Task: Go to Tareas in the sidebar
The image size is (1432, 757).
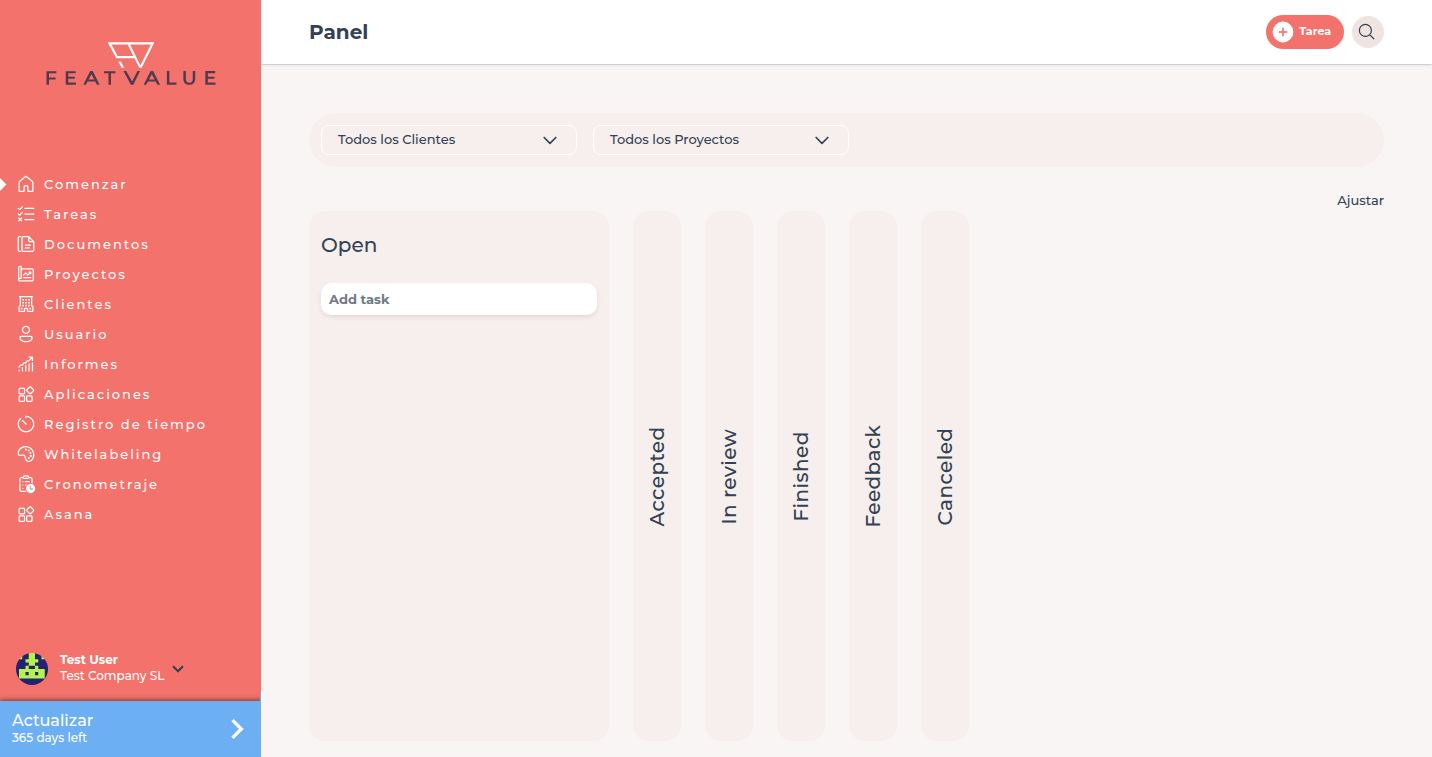Action: pyautogui.click(x=70, y=214)
